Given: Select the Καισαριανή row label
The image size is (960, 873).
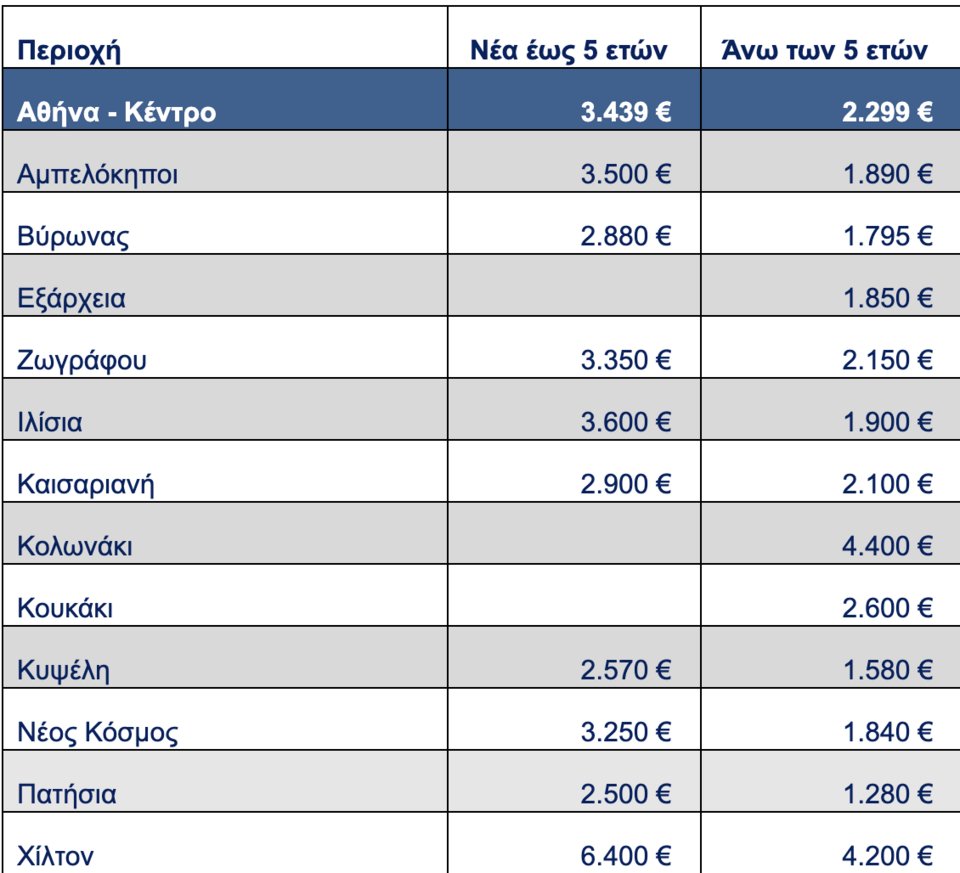Looking at the screenshot, I should click(x=86, y=484).
